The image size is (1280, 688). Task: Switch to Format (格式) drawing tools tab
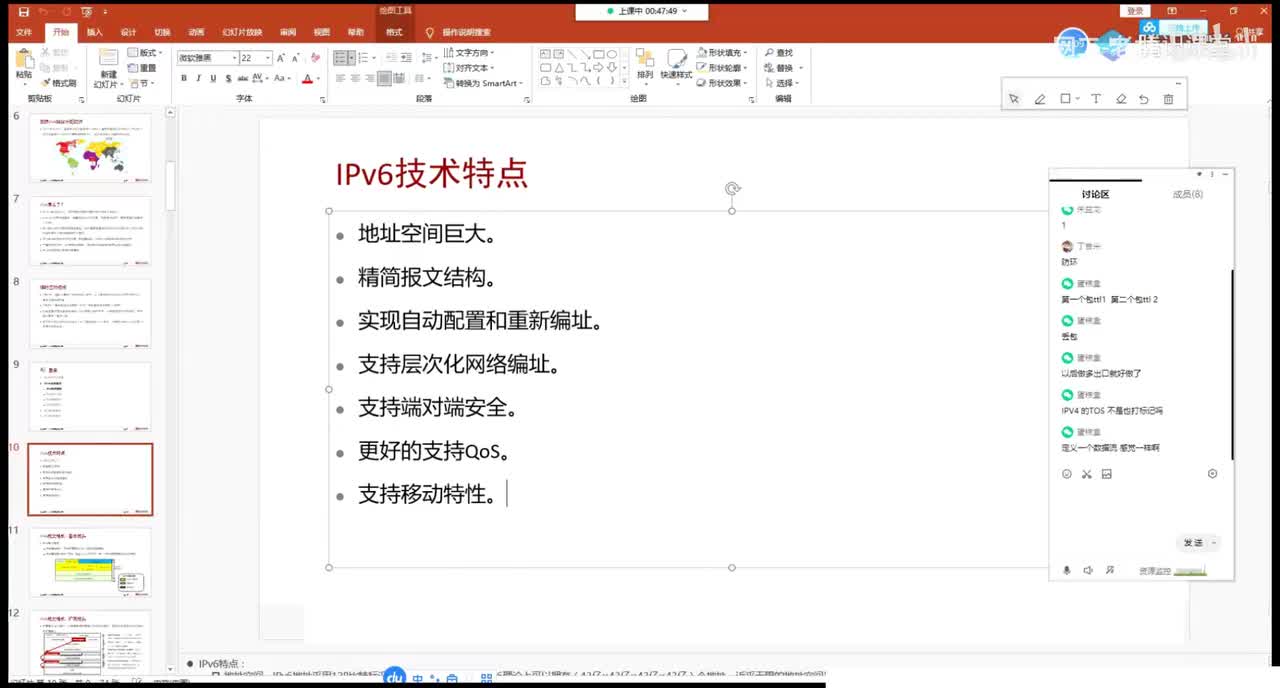(394, 32)
